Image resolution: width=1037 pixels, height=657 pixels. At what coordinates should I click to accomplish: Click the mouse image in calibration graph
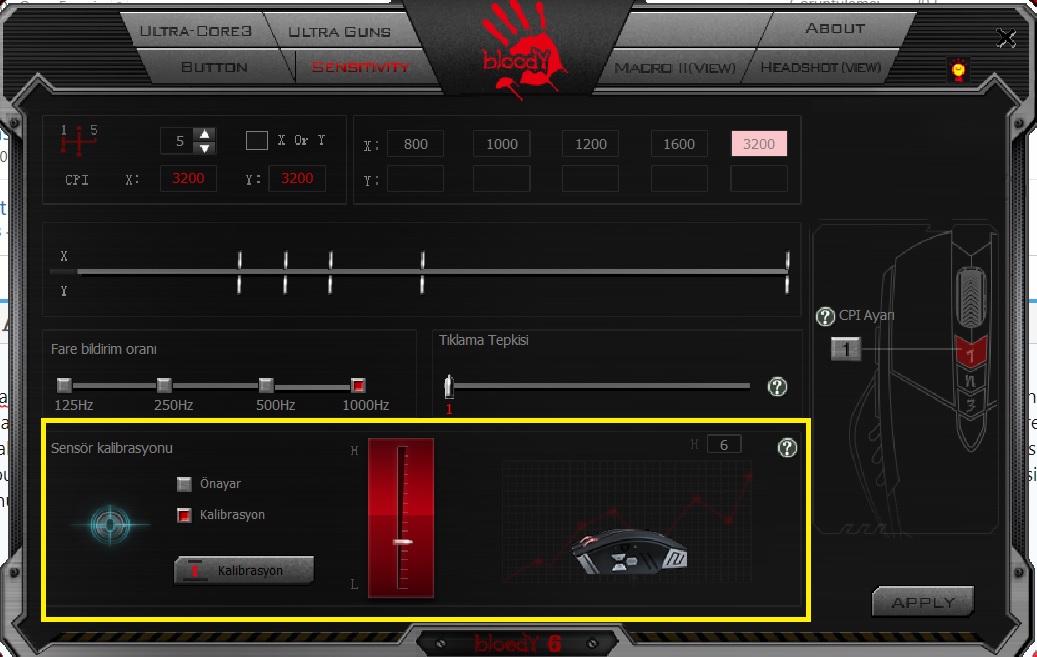pyautogui.click(x=628, y=550)
